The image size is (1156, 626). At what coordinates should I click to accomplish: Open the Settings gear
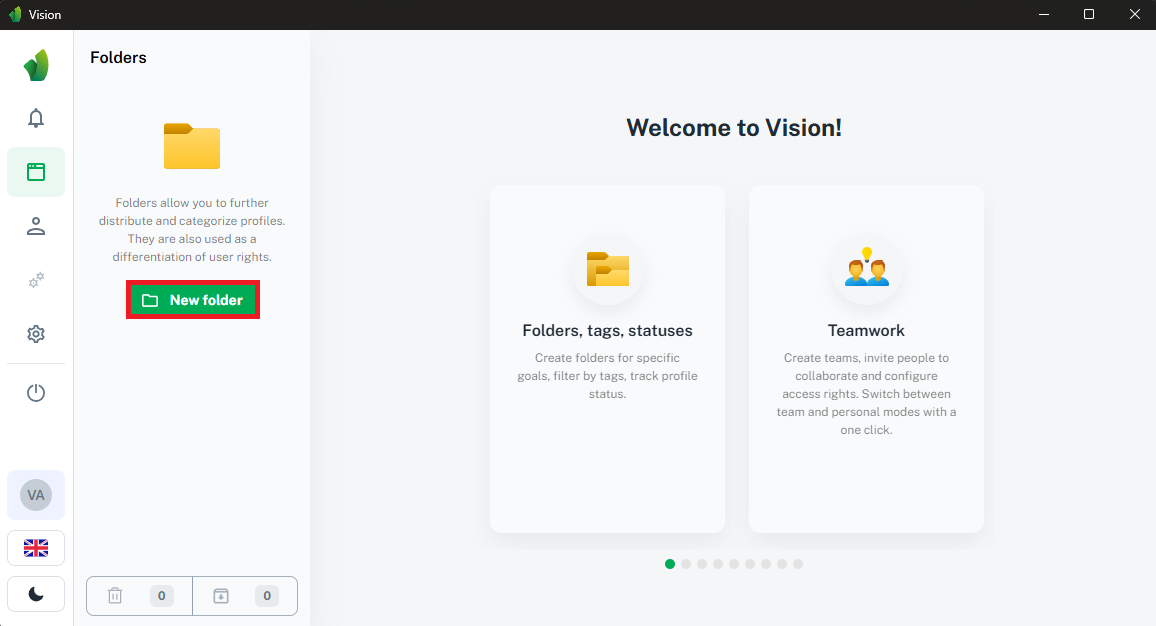pyautogui.click(x=36, y=333)
